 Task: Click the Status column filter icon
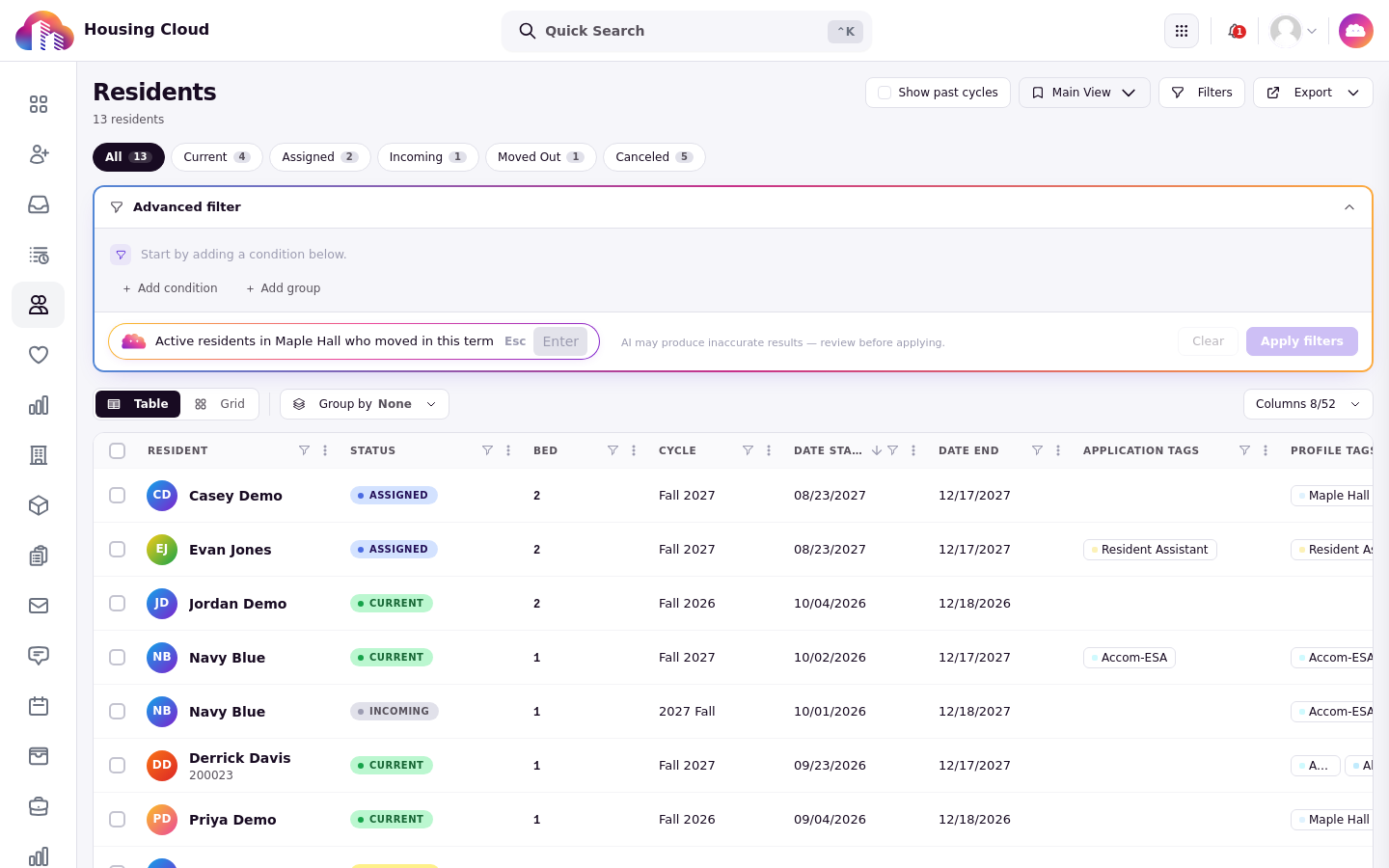[x=487, y=450]
